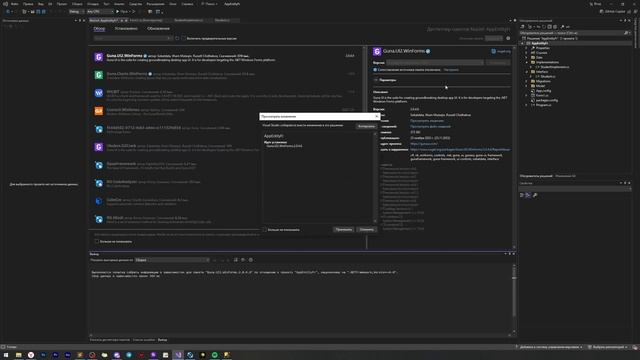Open the Установлено tab in NuGet manager
The width and height of the screenshot is (640, 360).
click(x=126, y=29)
